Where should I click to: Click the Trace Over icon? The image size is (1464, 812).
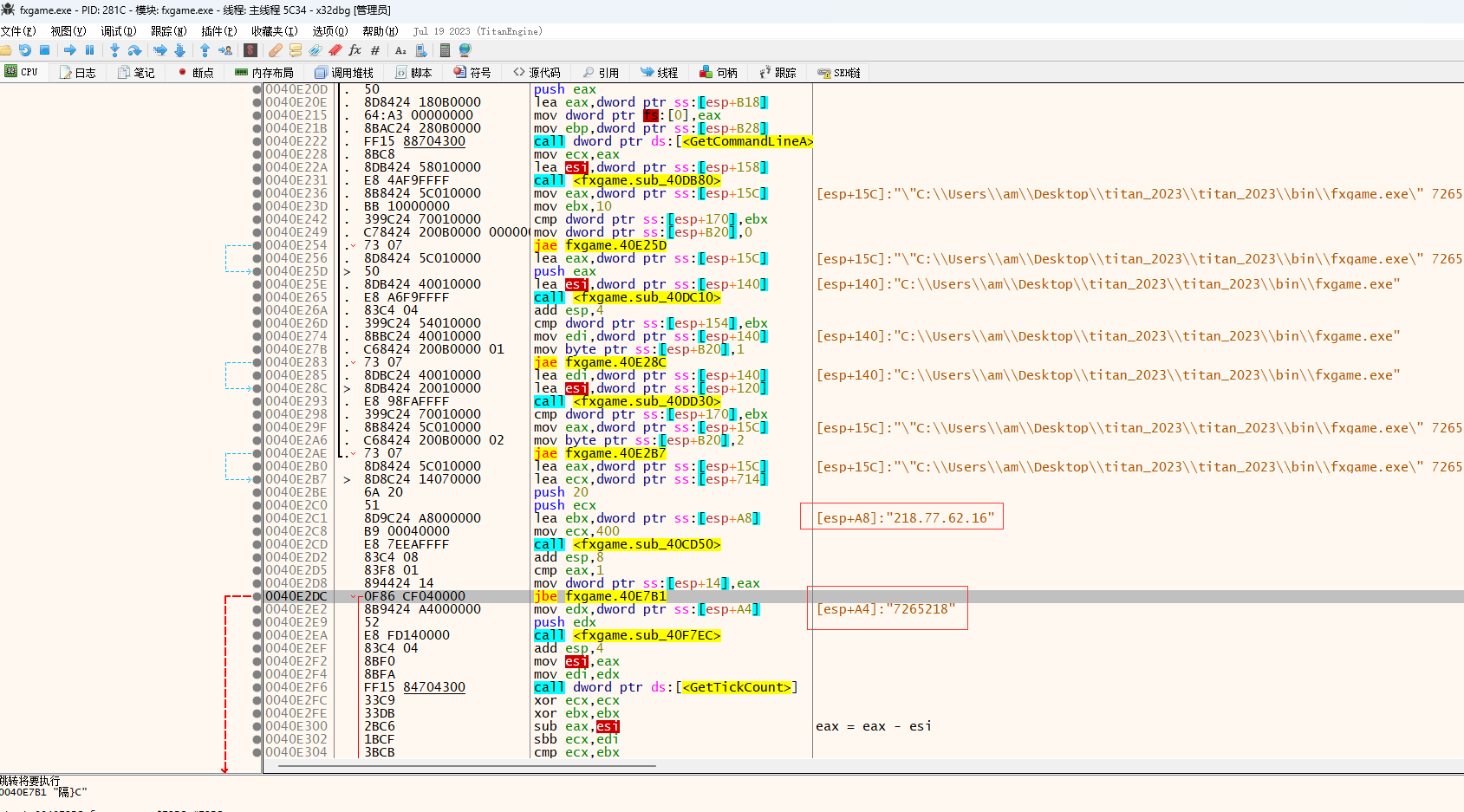pyautogui.click(x=179, y=50)
